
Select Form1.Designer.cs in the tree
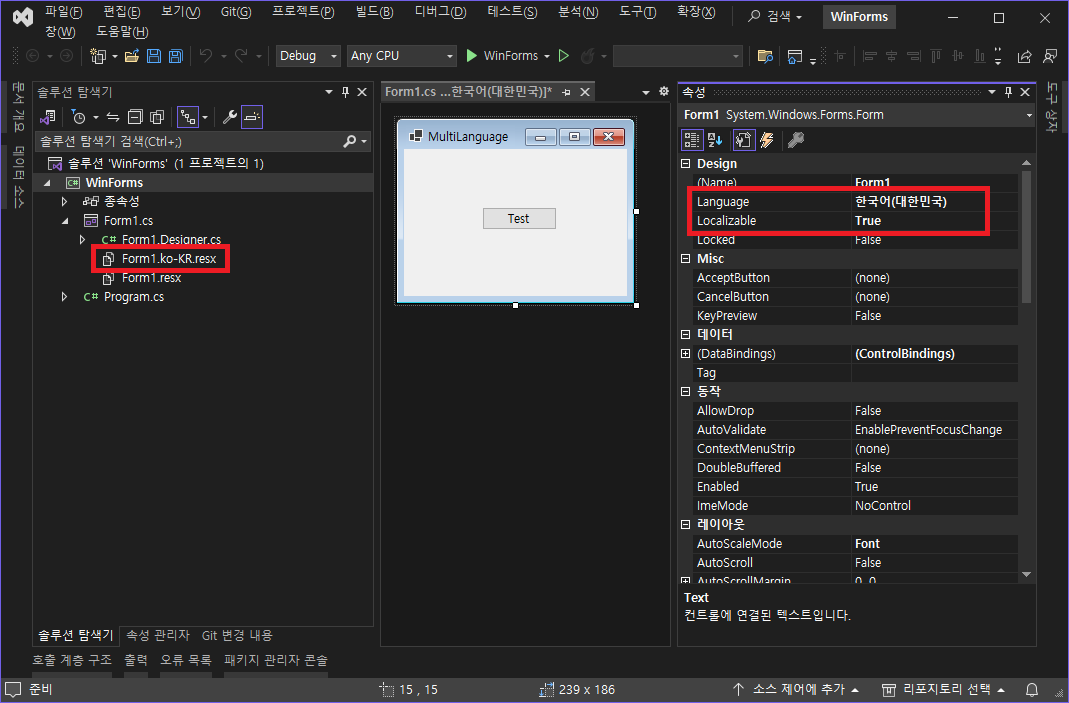[x=171, y=239]
